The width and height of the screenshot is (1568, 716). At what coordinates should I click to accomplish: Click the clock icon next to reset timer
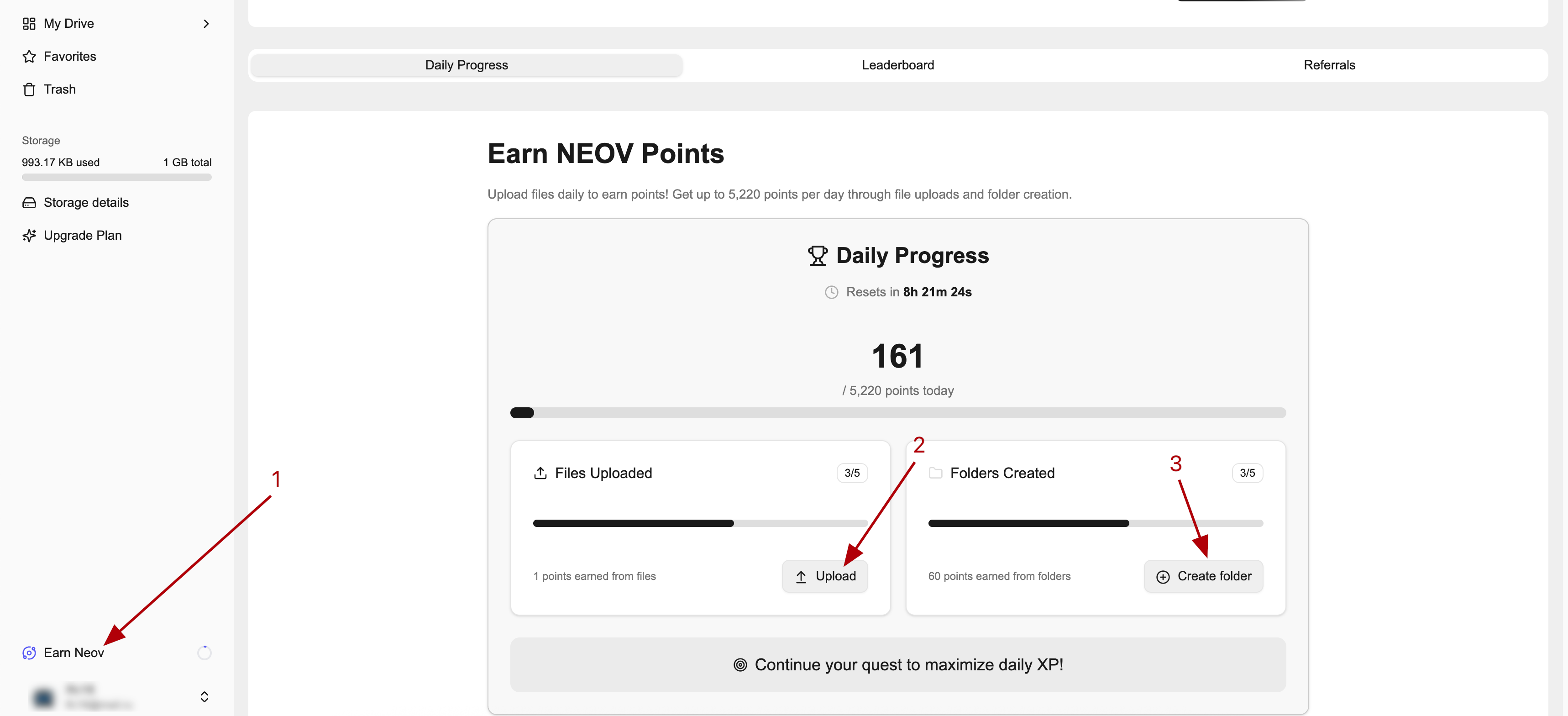(x=831, y=292)
